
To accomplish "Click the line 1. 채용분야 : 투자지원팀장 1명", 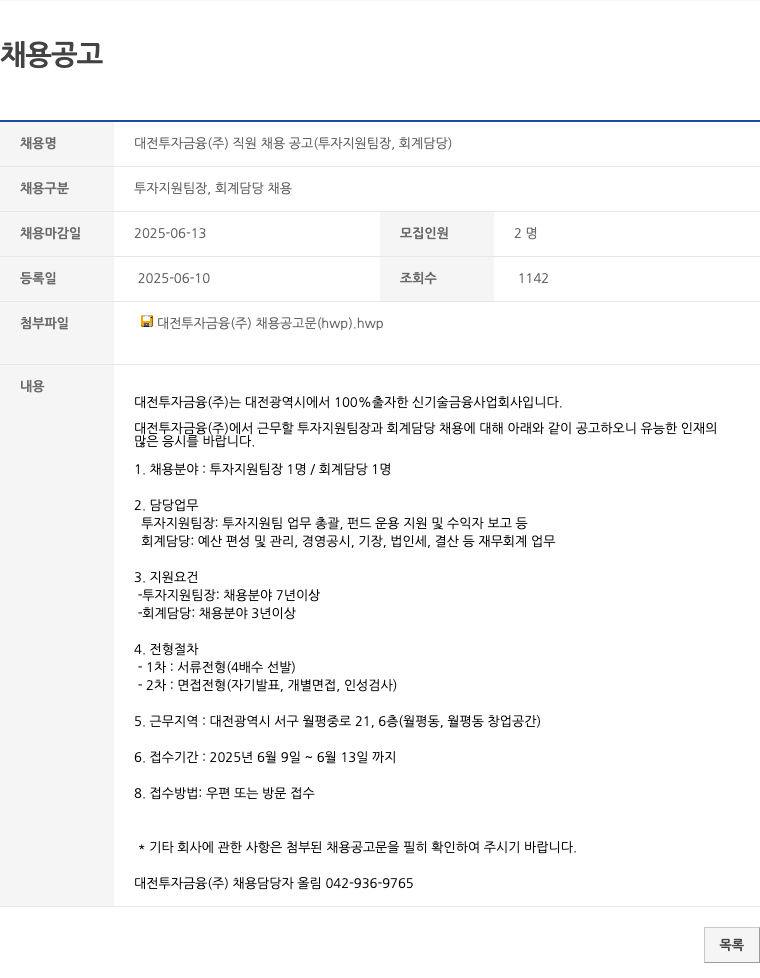I will tap(263, 469).
